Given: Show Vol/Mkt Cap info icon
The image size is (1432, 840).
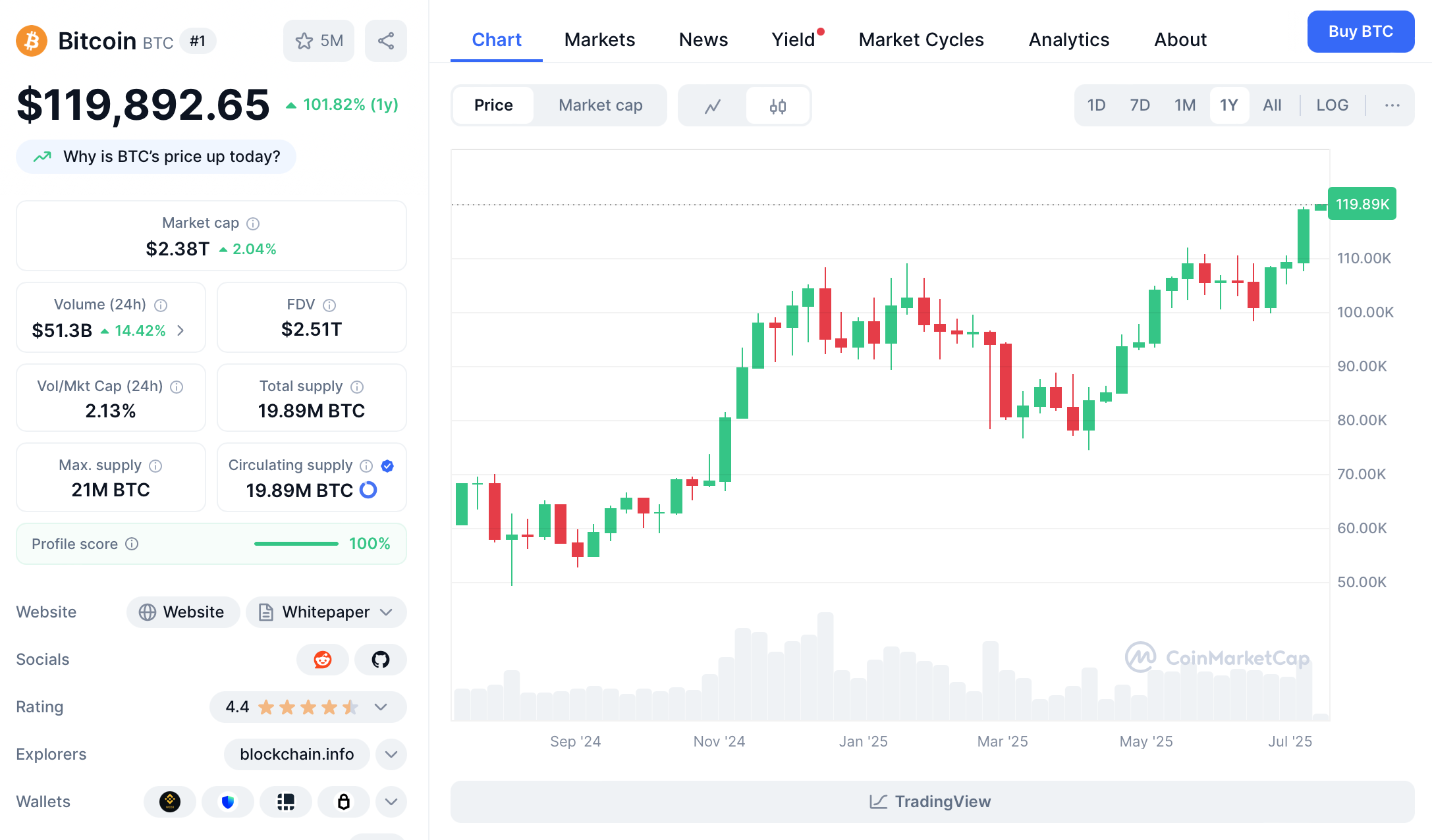Looking at the screenshot, I should [177, 387].
